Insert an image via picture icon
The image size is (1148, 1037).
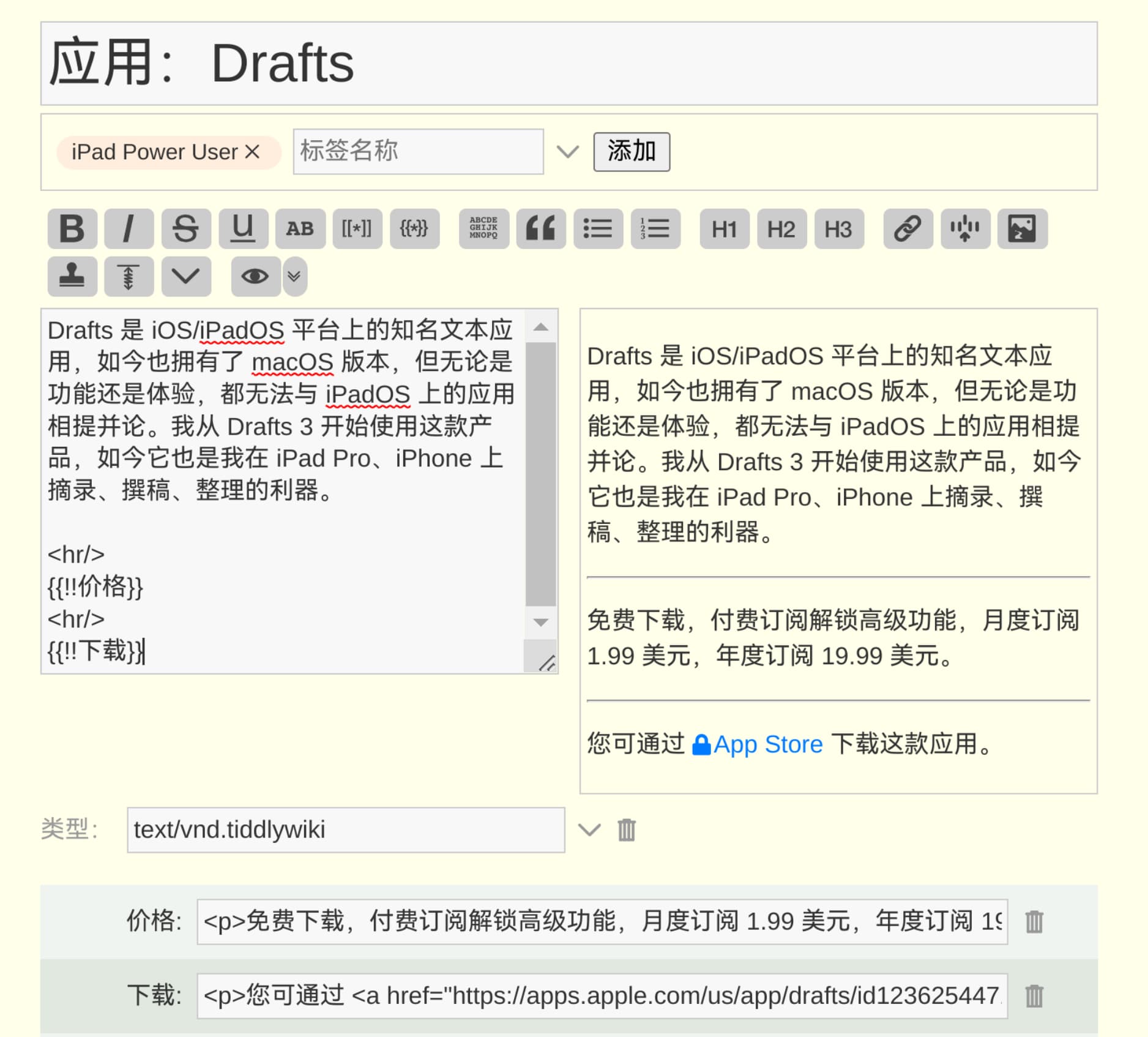(1023, 229)
